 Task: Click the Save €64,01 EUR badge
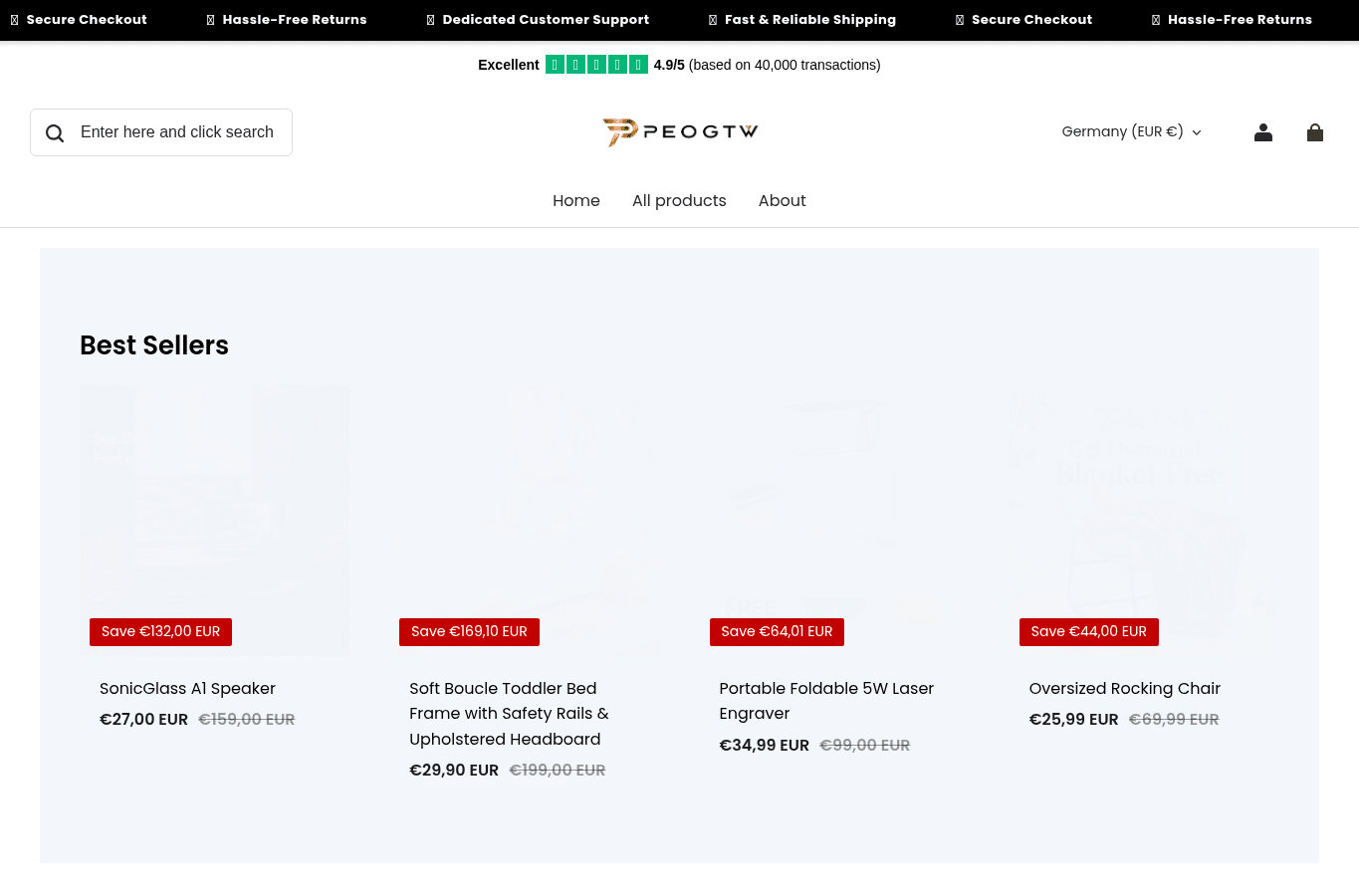pyautogui.click(x=777, y=632)
